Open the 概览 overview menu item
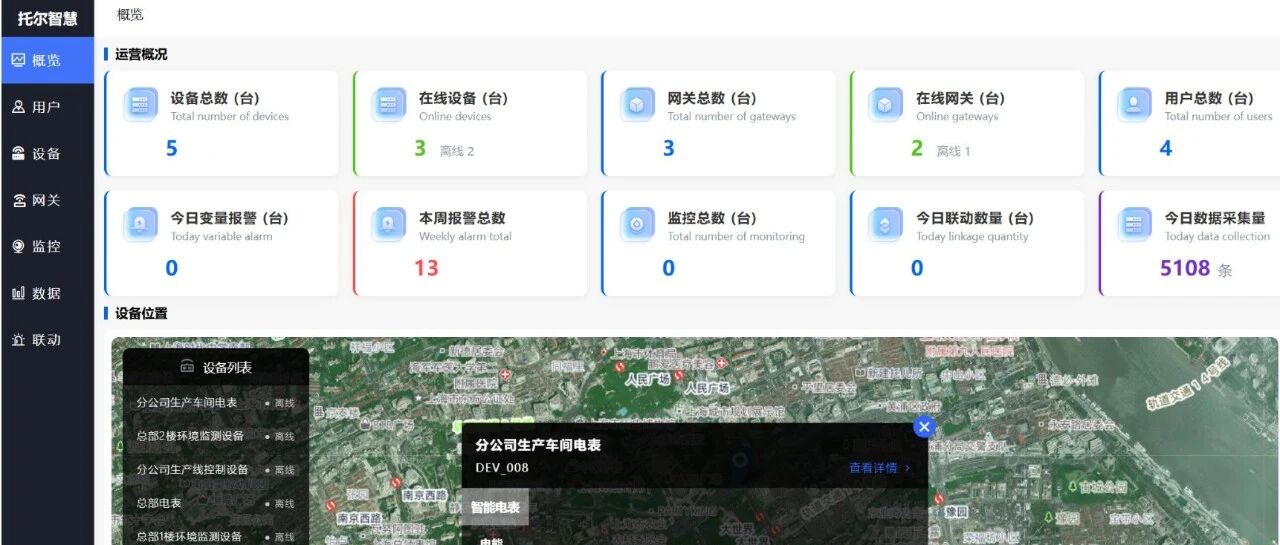The height and width of the screenshot is (545, 1280). point(47,60)
